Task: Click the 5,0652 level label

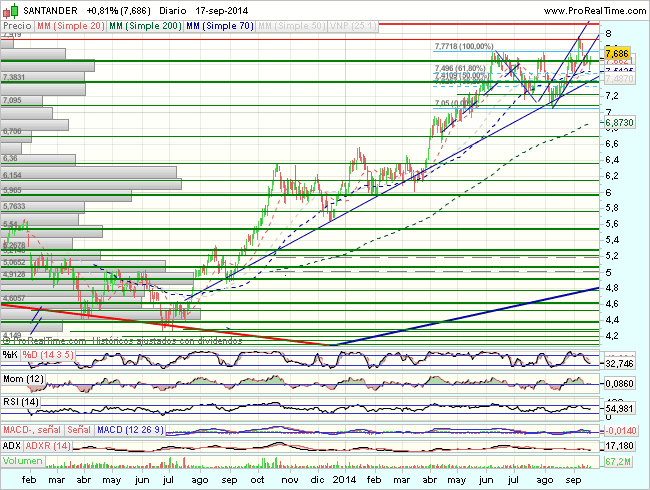Action: pyautogui.click(x=14, y=262)
